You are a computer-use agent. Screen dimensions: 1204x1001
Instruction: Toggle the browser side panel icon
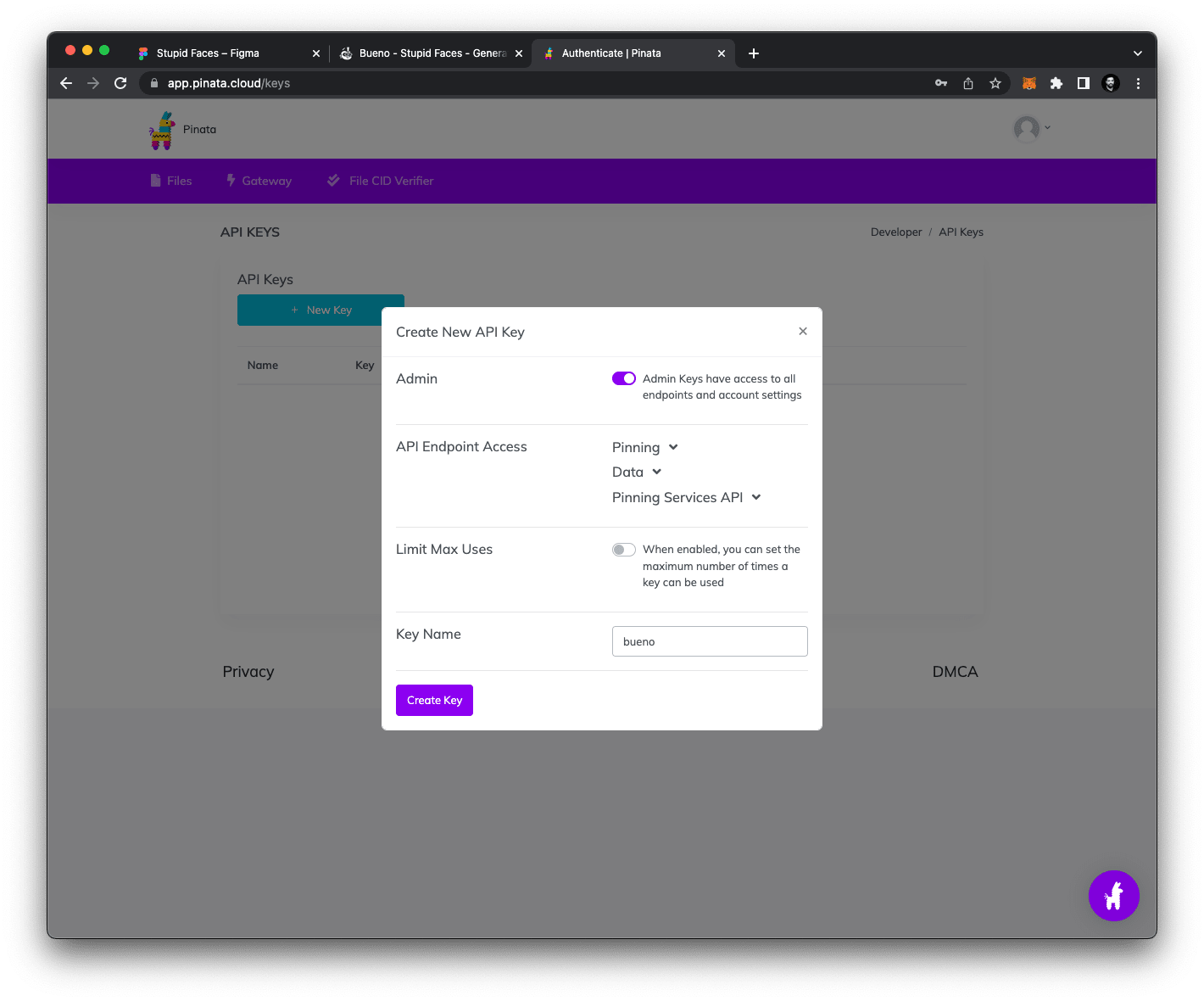(1084, 83)
